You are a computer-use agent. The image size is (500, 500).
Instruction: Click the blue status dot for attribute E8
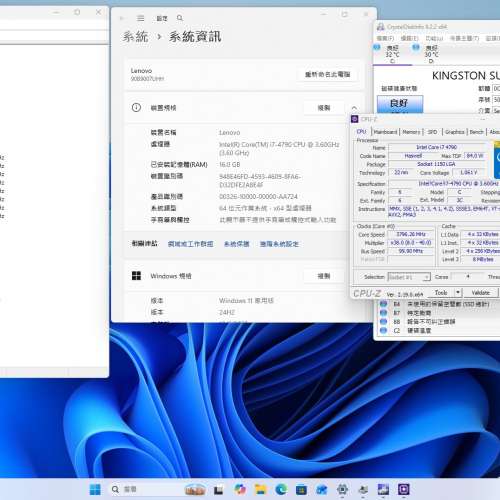(383, 321)
